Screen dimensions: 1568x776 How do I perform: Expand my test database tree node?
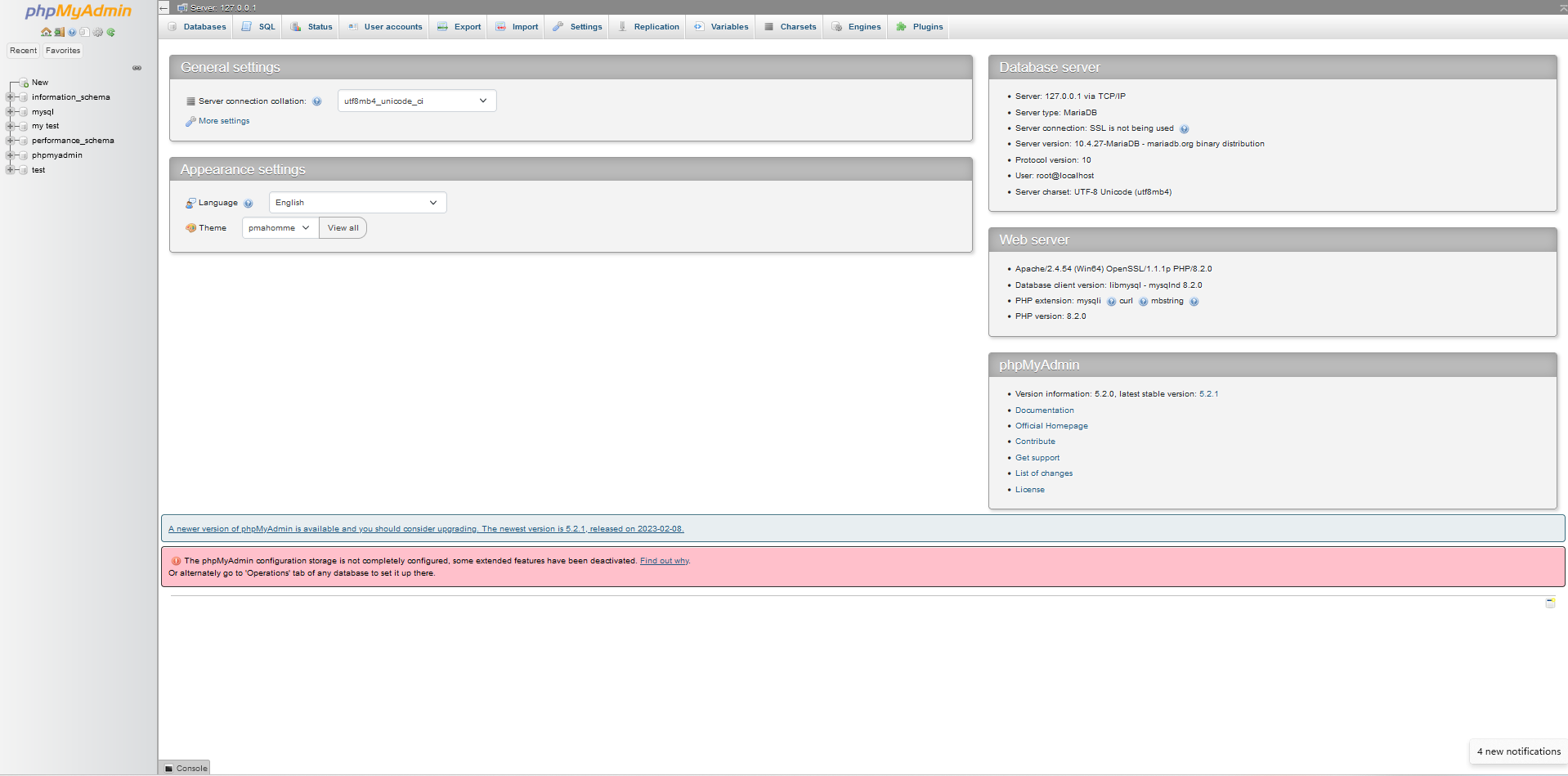[10, 126]
